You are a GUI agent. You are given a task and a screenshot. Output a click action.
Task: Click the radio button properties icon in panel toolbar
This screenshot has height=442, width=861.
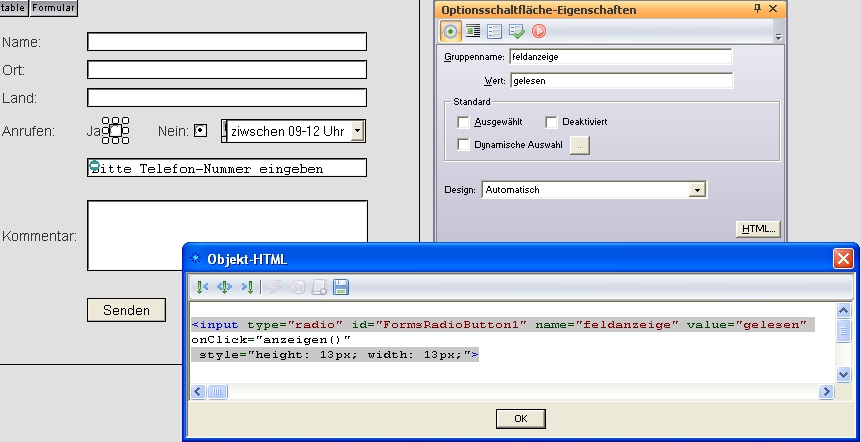pos(452,31)
